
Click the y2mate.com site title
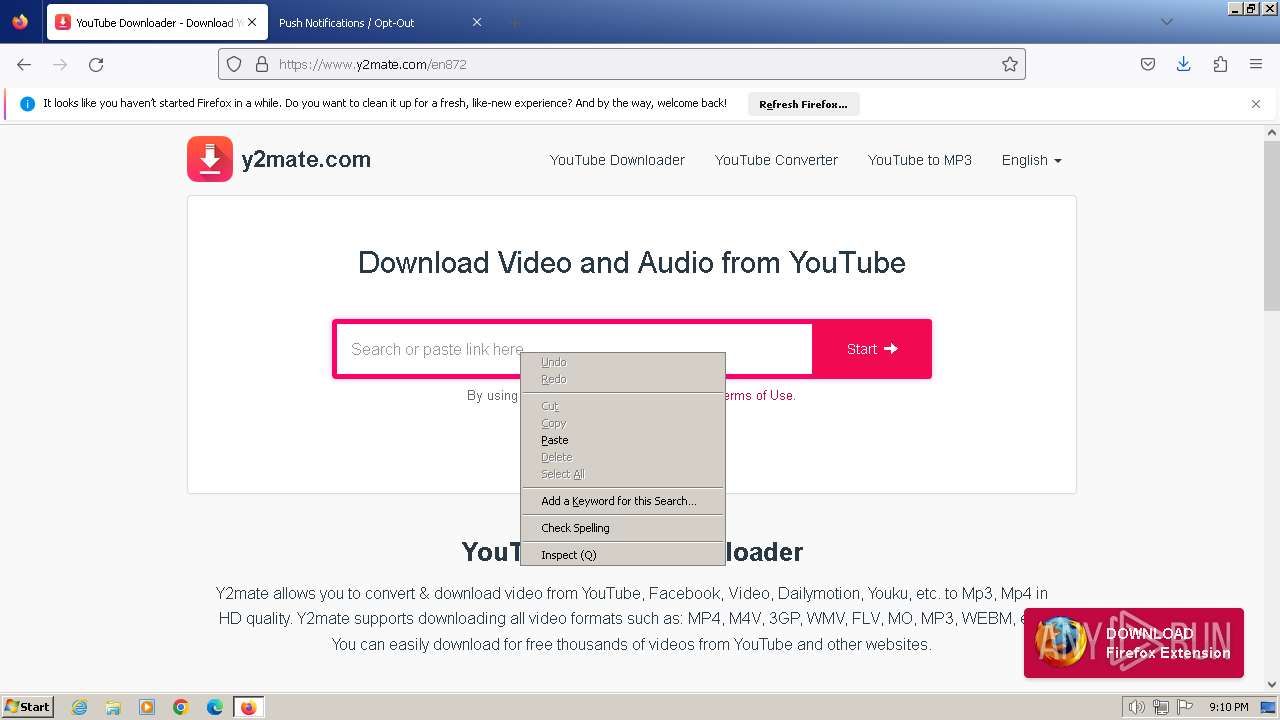[x=306, y=159]
